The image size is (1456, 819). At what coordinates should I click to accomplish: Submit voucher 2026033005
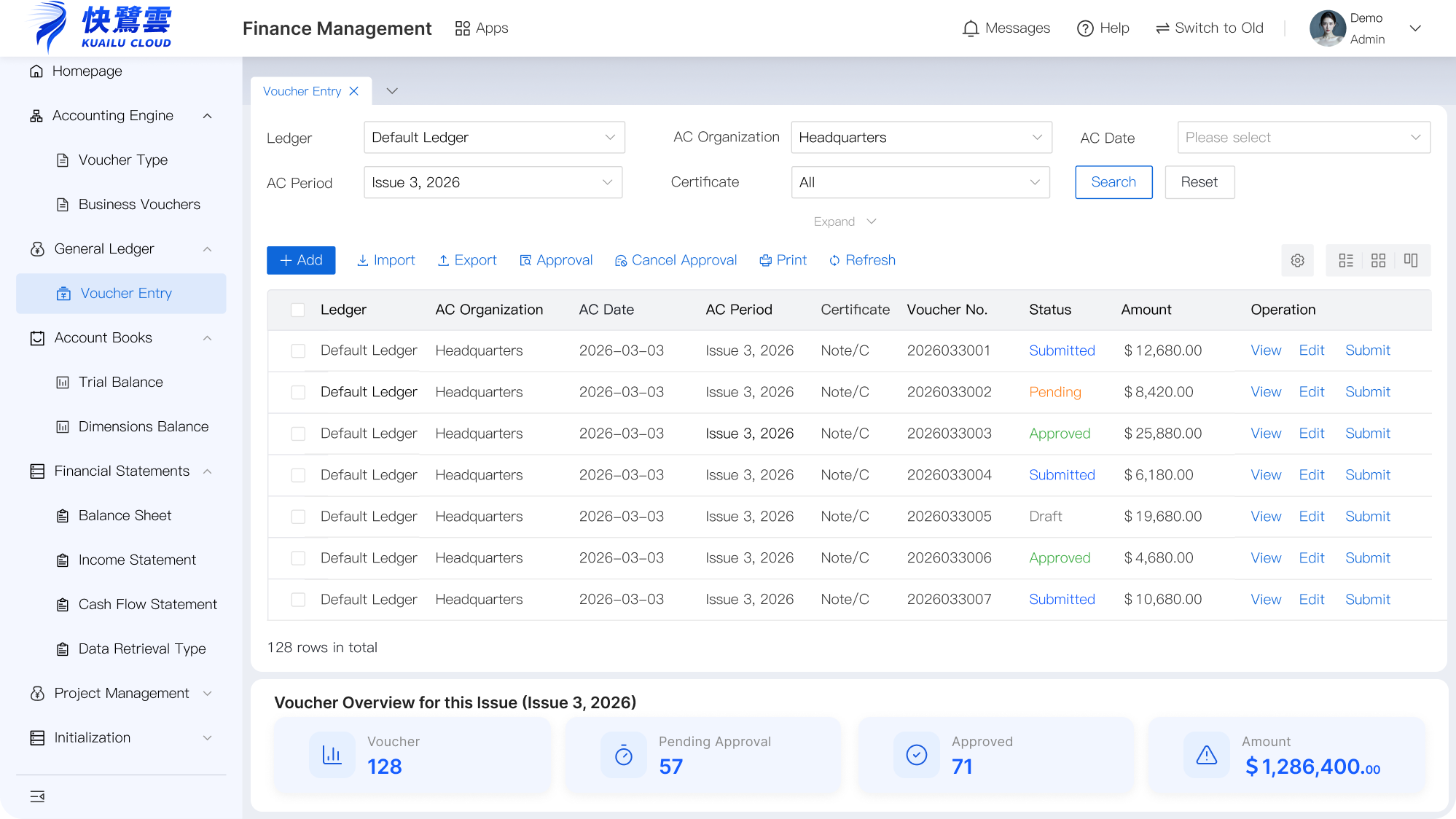1368,517
